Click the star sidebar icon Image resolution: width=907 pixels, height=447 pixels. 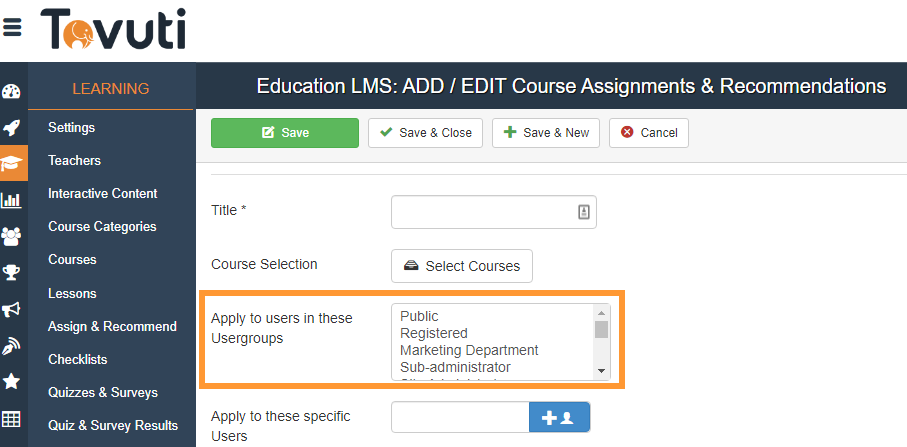pyautogui.click(x=12, y=381)
